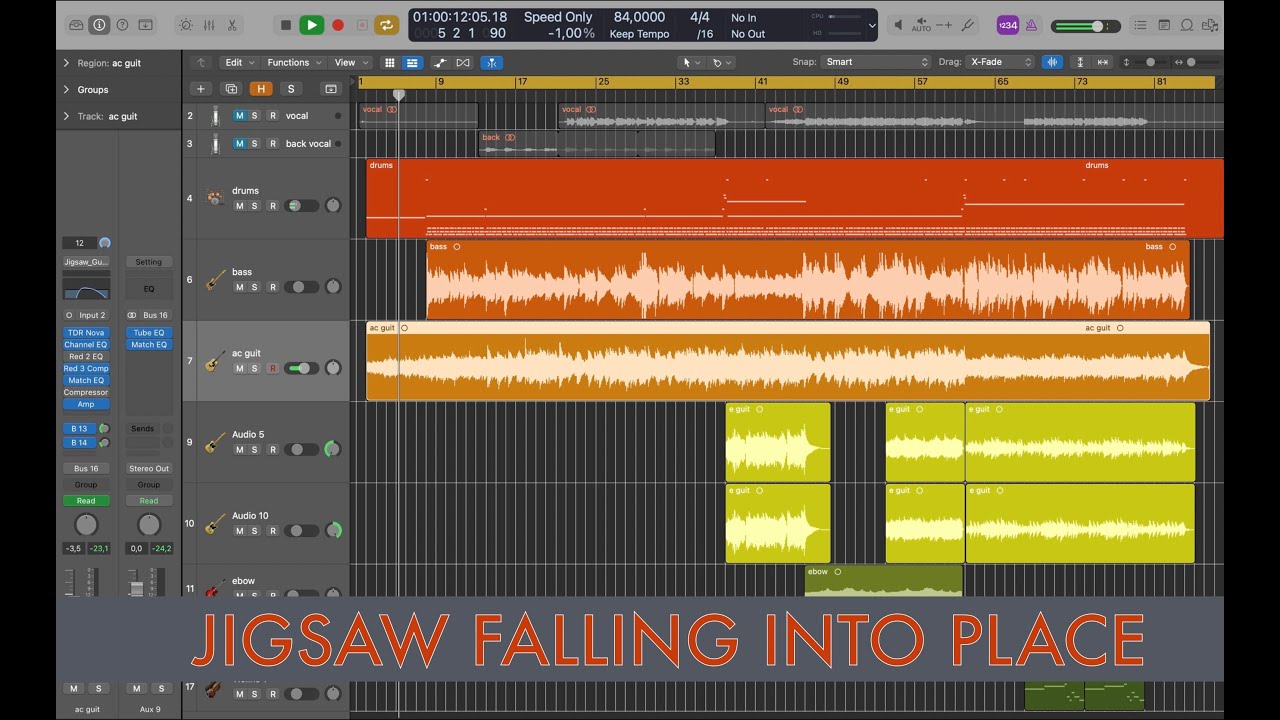Open the Edit menu in tracks area

click(x=239, y=62)
